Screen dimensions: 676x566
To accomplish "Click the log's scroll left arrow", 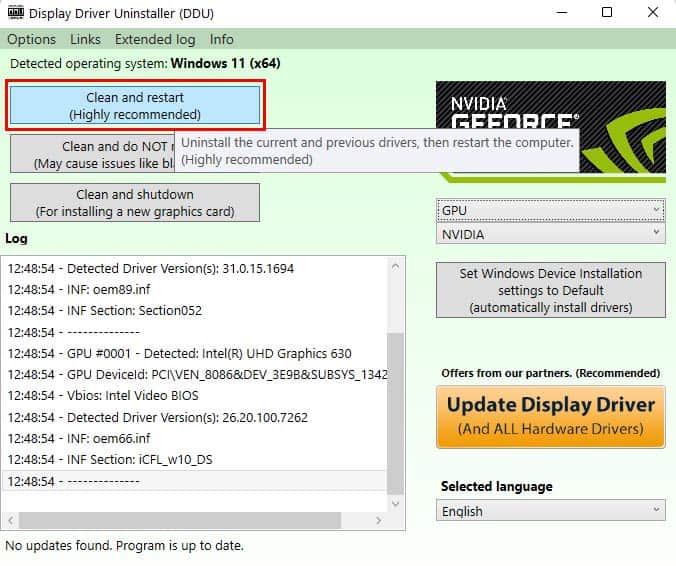I will 11,520.
